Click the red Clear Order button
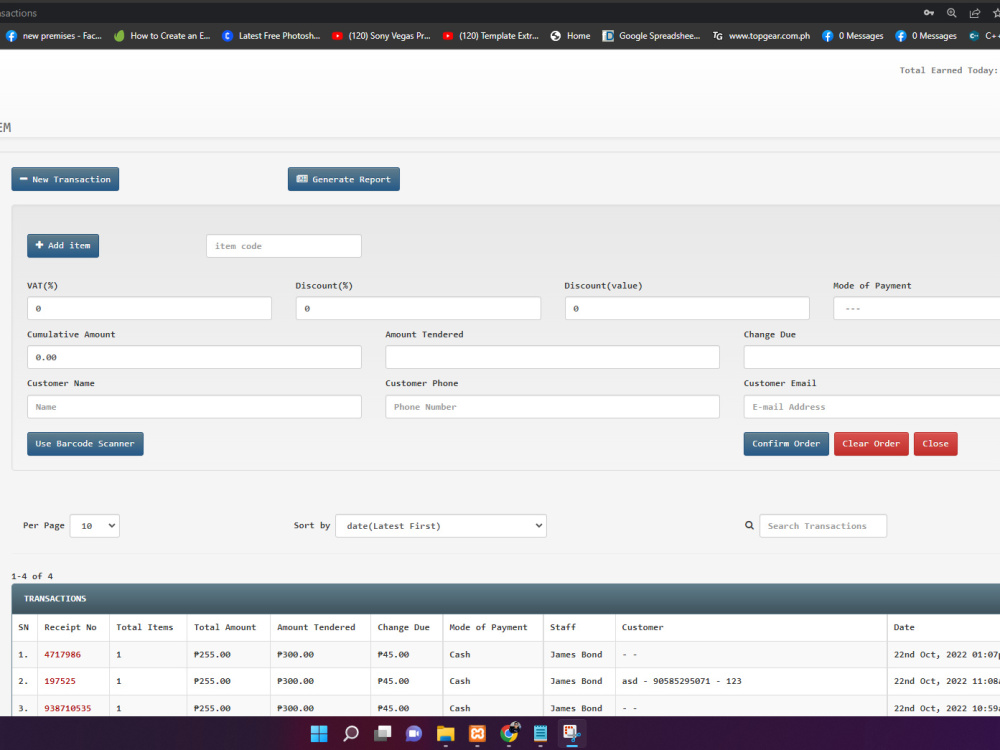The image size is (1000, 750). click(871, 444)
